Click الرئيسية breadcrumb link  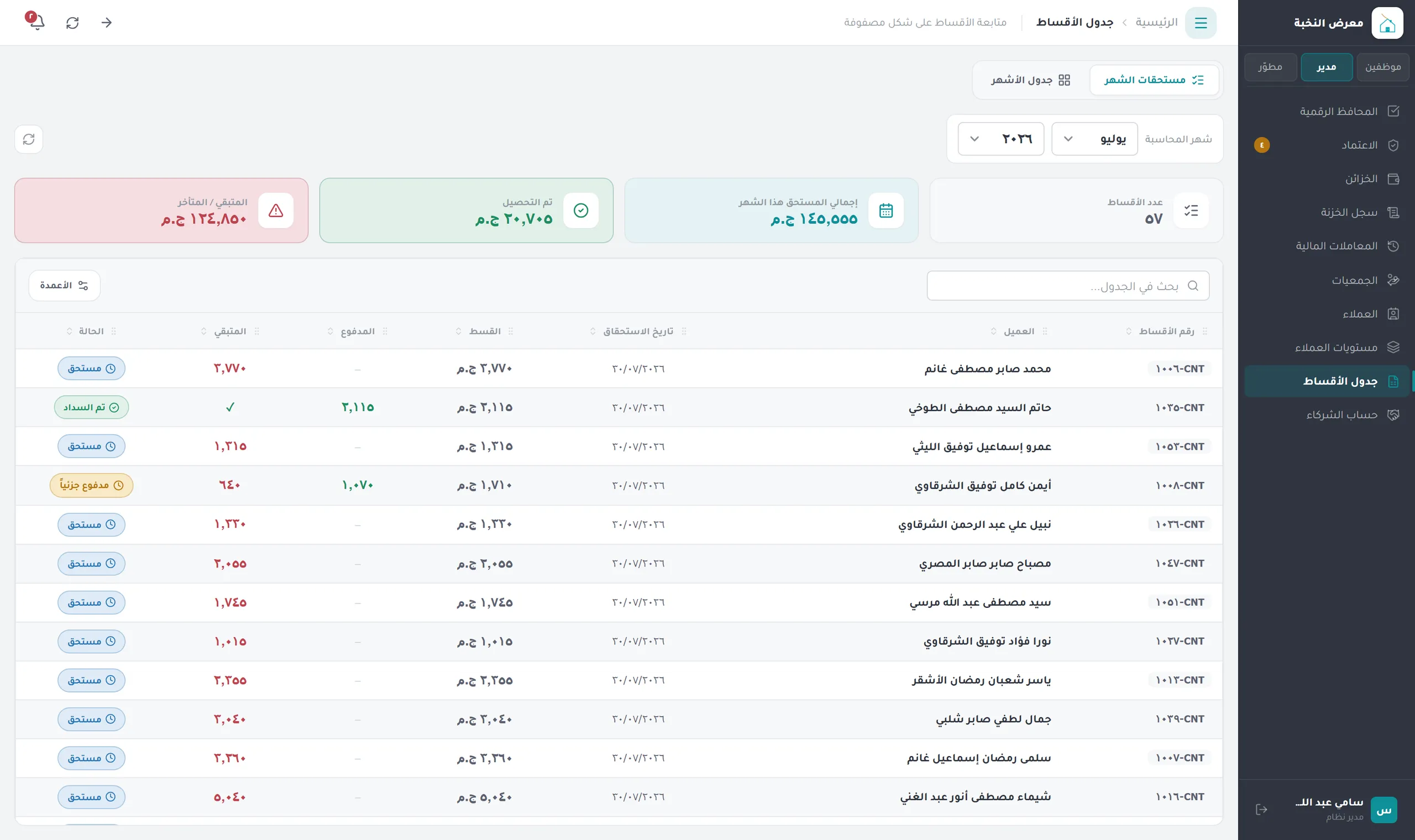point(1156,23)
